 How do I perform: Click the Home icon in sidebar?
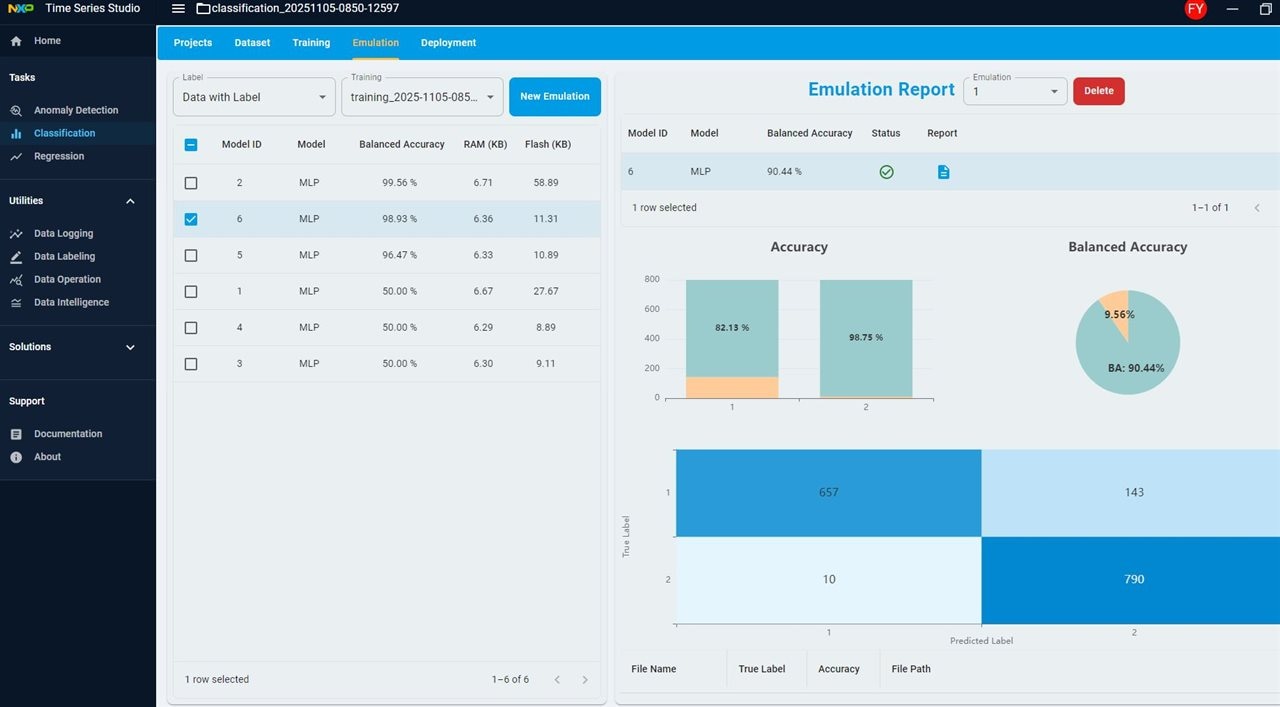pyautogui.click(x=16, y=41)
